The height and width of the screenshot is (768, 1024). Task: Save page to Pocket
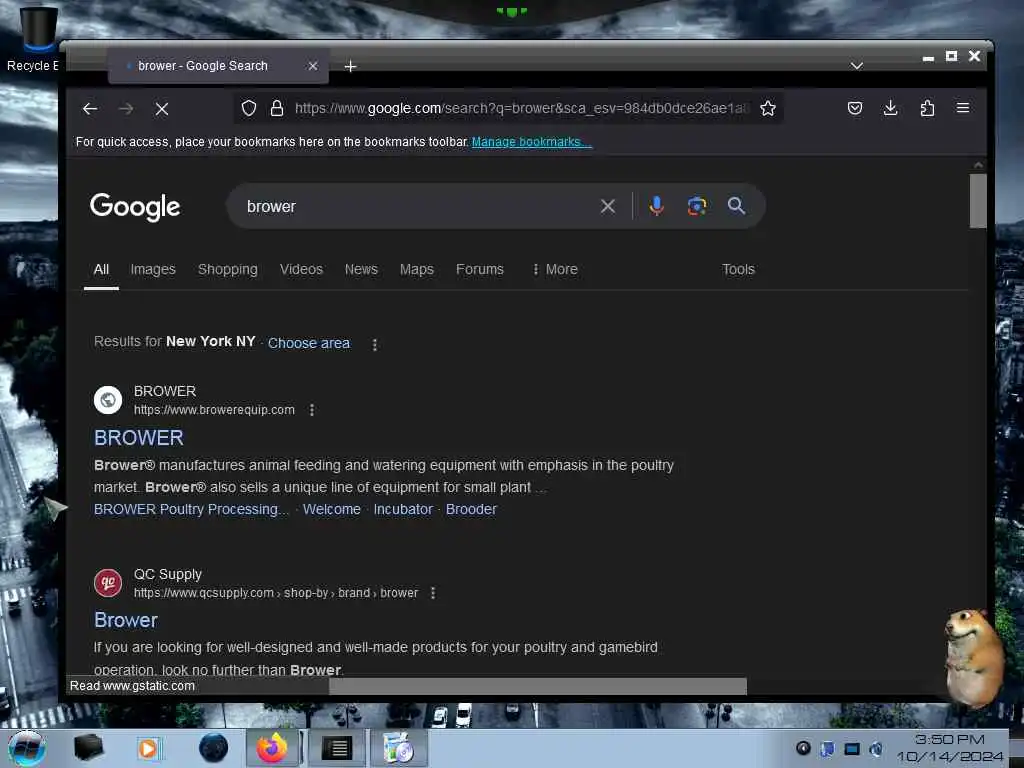click(x=854, y=108)
